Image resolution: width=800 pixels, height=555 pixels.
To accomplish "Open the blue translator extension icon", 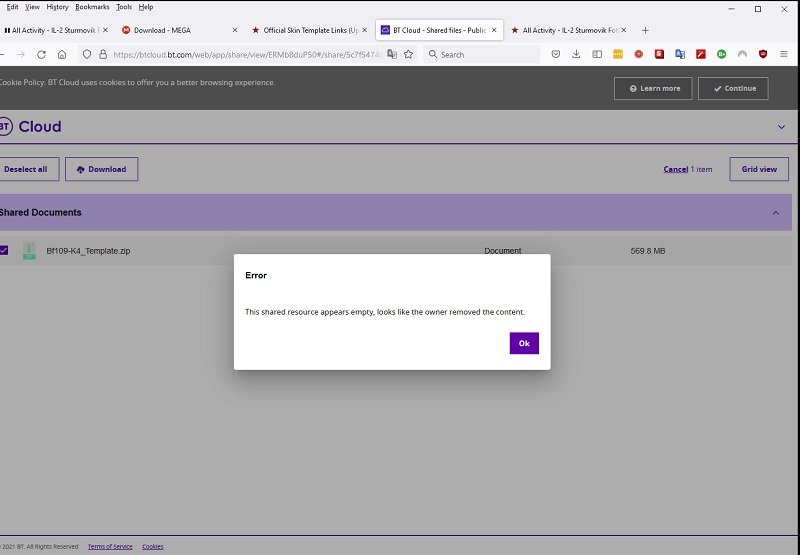I will click(x=680, y=54).
